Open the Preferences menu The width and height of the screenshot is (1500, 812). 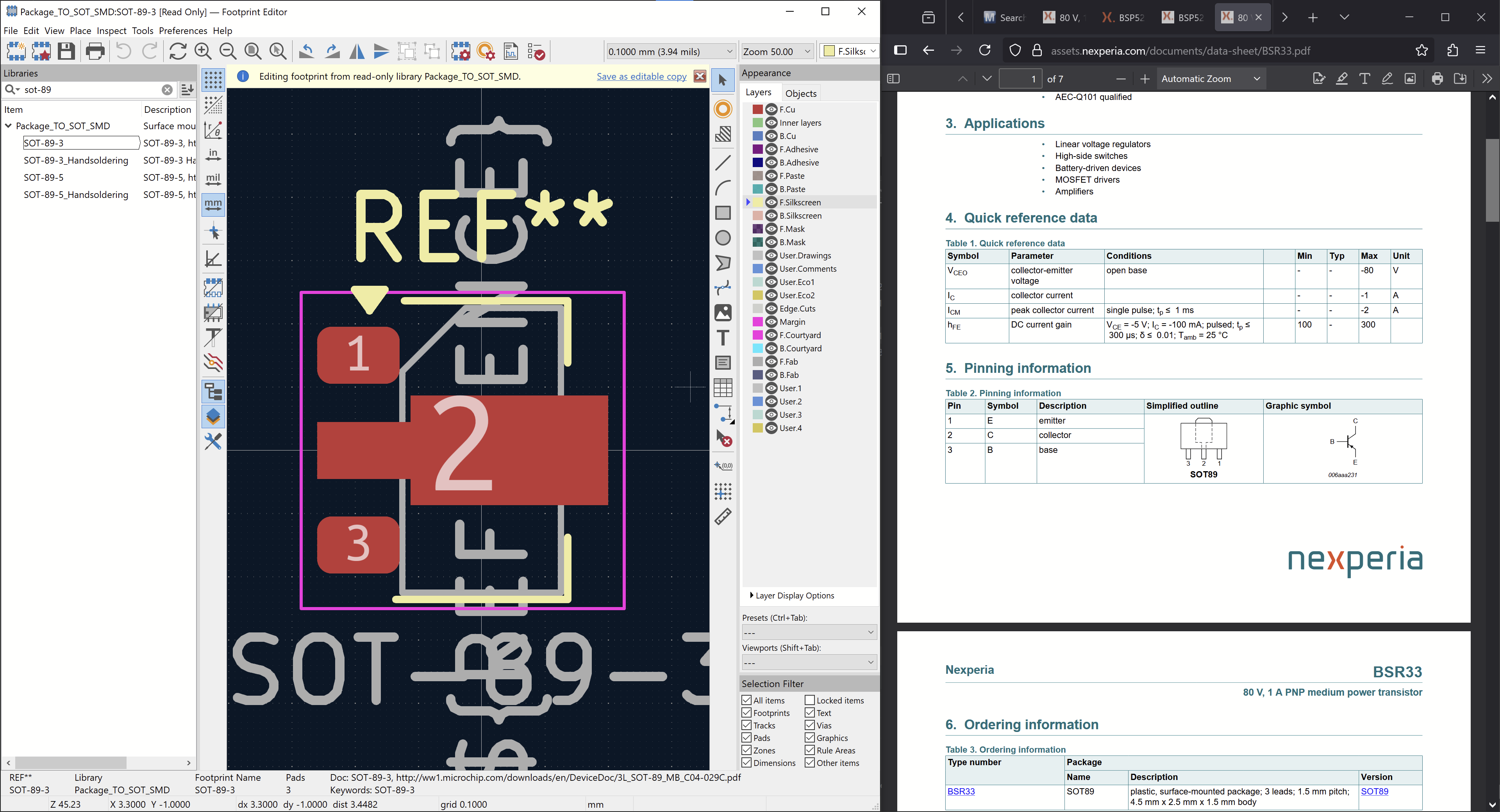(x=183, y=30)
